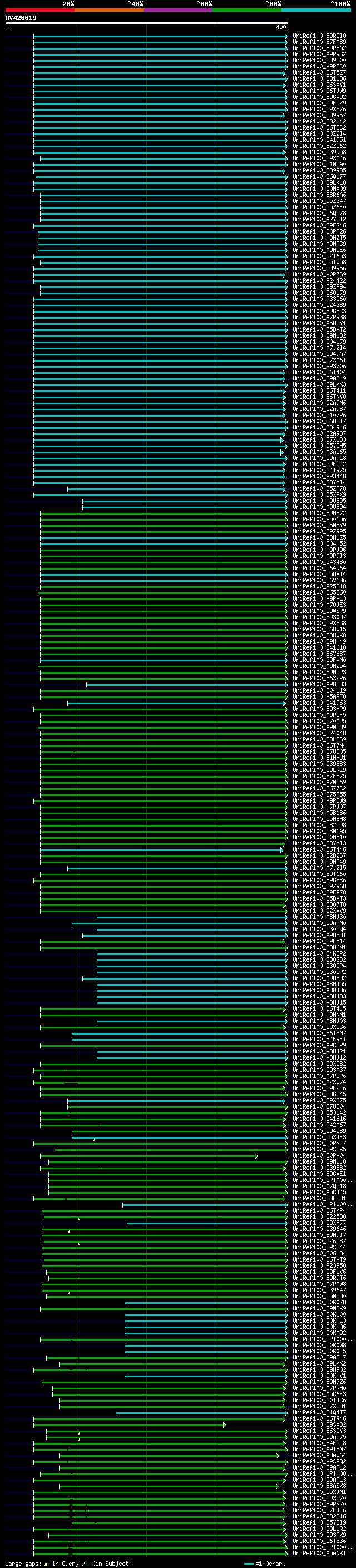Open the UniRef100_B7FMS9 hit link
Viewport: 356px width, 1568px height.
pyautogui.click(x=319, y=42)
